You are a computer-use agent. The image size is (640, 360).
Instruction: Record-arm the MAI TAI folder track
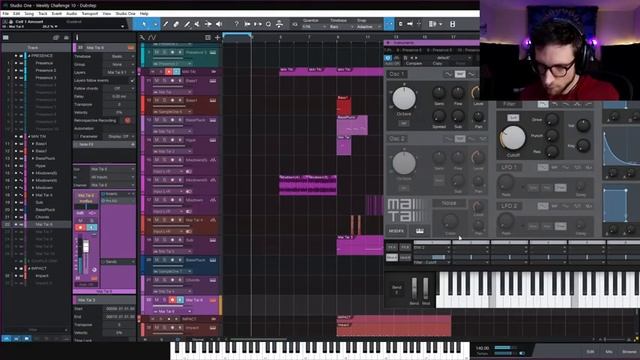pyautogui.click(x=169, y=72)
